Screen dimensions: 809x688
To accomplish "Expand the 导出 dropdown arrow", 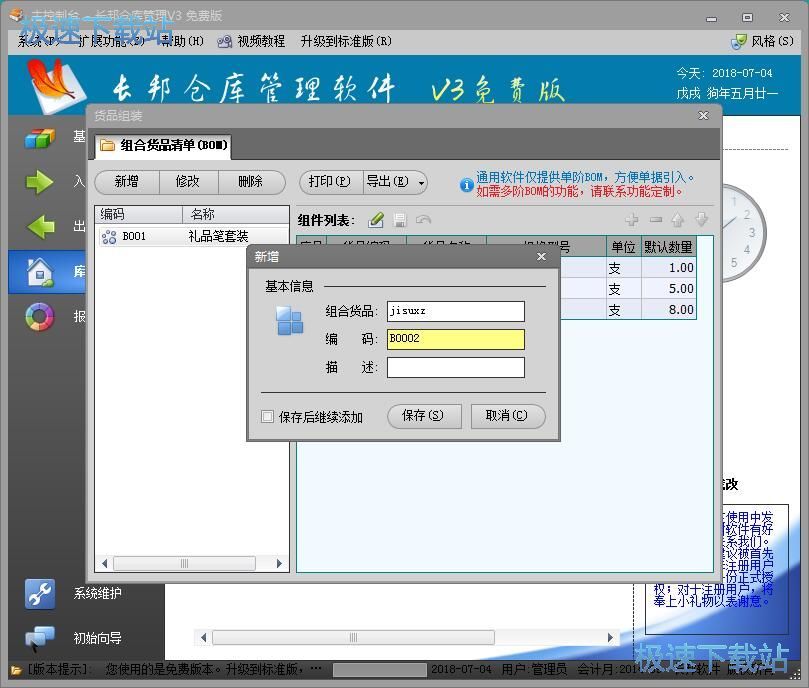I will (421, 183).
